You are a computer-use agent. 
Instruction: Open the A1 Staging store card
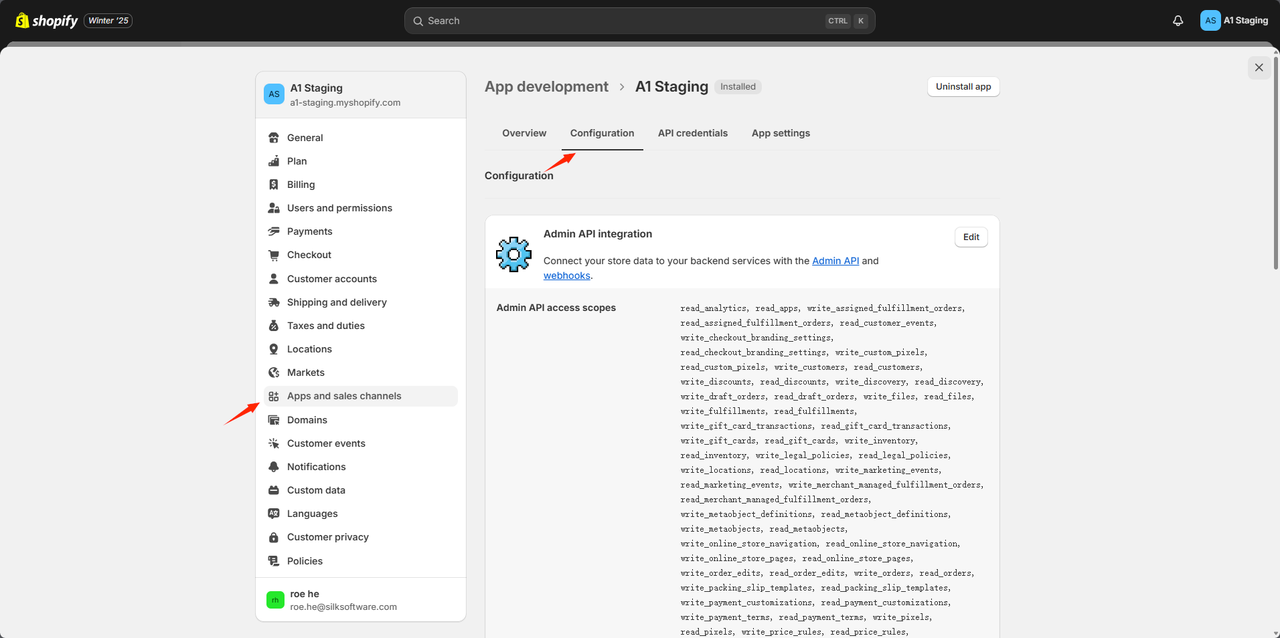pyautogui.click(x=361, y=95)
